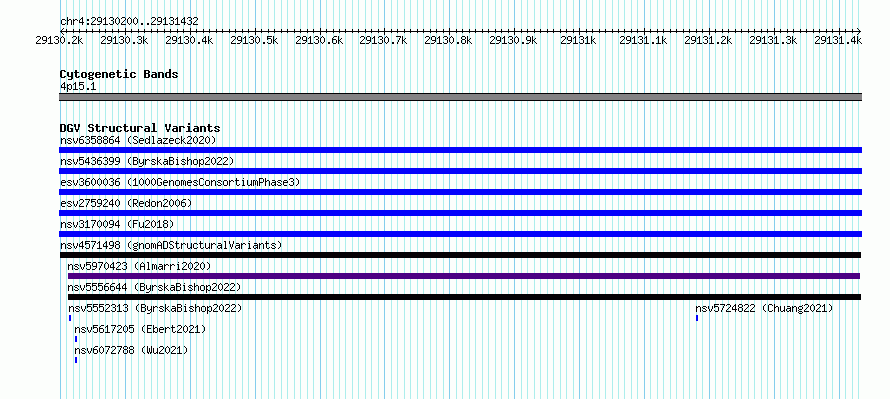Click the DGV Structural Variants track title
This screenshot has width=890, height=399.
[x=140, y=128]
